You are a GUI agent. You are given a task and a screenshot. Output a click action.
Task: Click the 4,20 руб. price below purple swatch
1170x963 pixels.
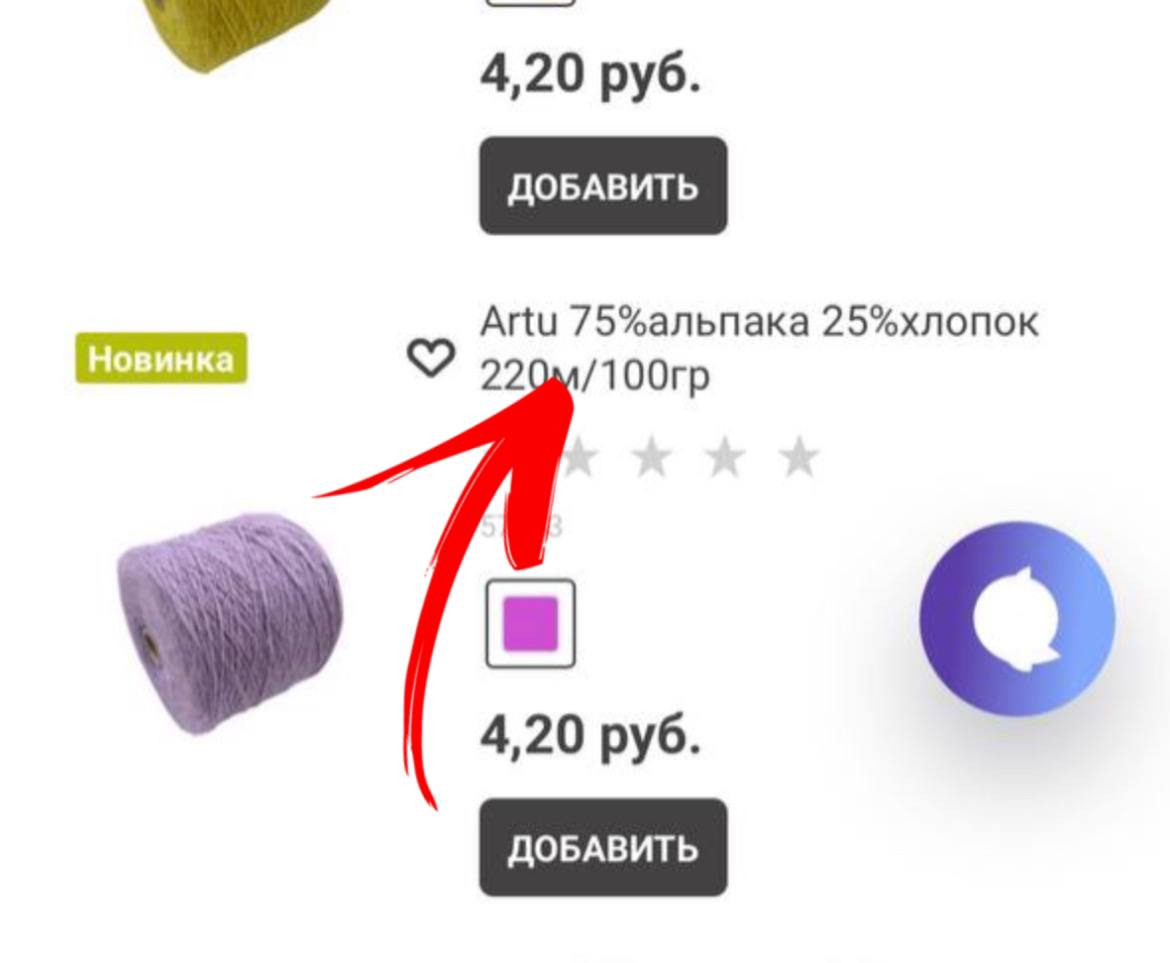[x=591, y=736]
